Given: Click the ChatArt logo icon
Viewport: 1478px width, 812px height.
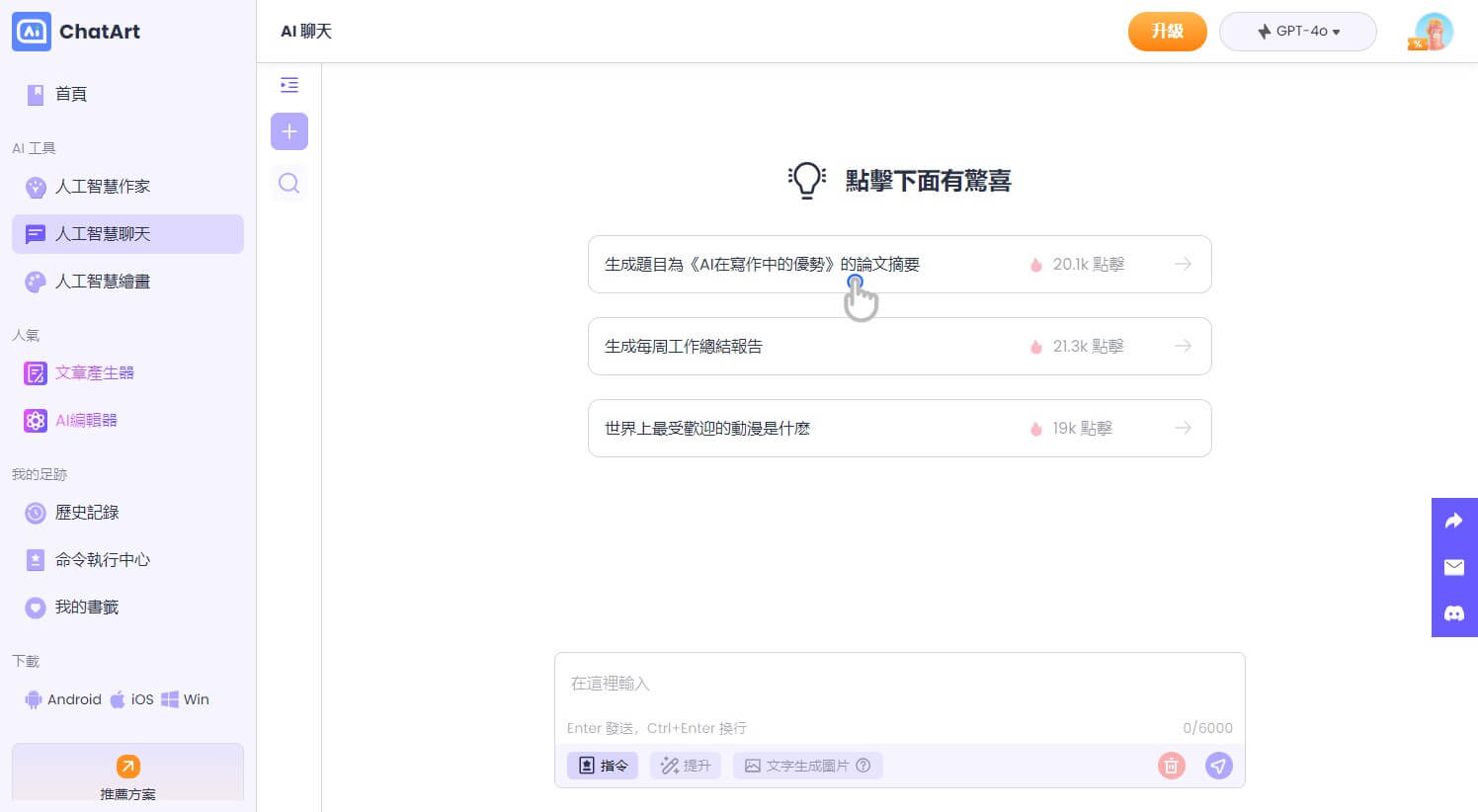Looking at the screenshot, I should point(32,32).
